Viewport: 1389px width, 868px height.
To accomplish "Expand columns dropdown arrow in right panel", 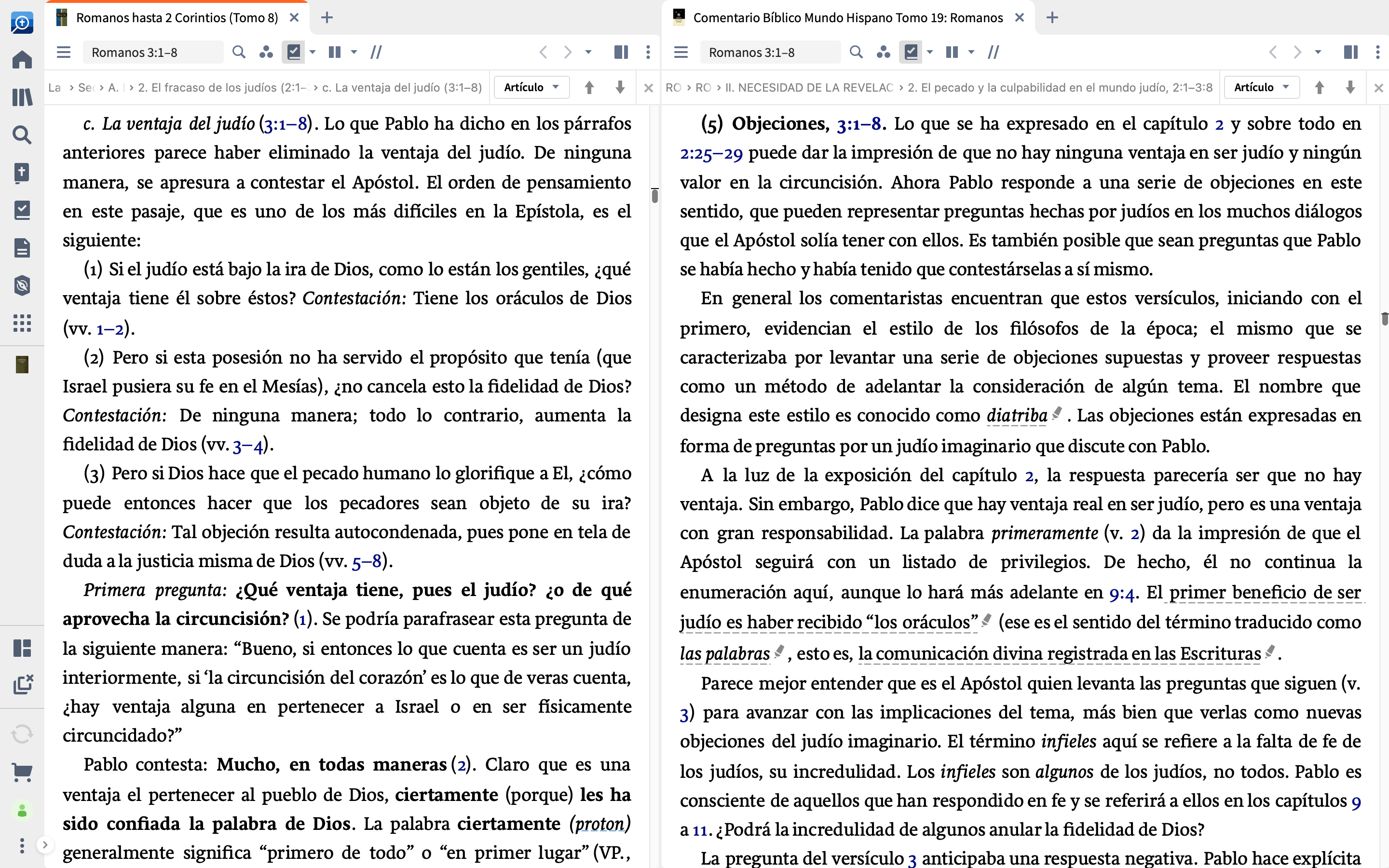I will pyautogui.click(x=971, y=52).
